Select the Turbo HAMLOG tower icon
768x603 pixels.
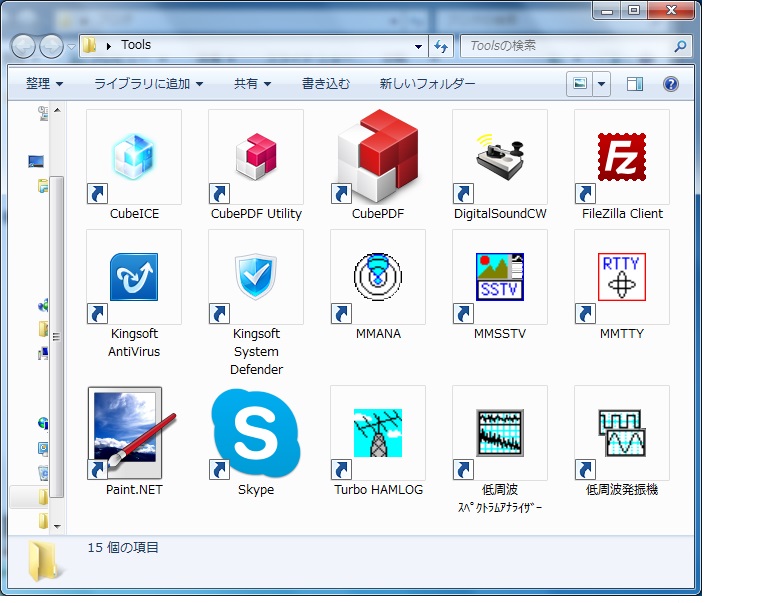[378, 433]
